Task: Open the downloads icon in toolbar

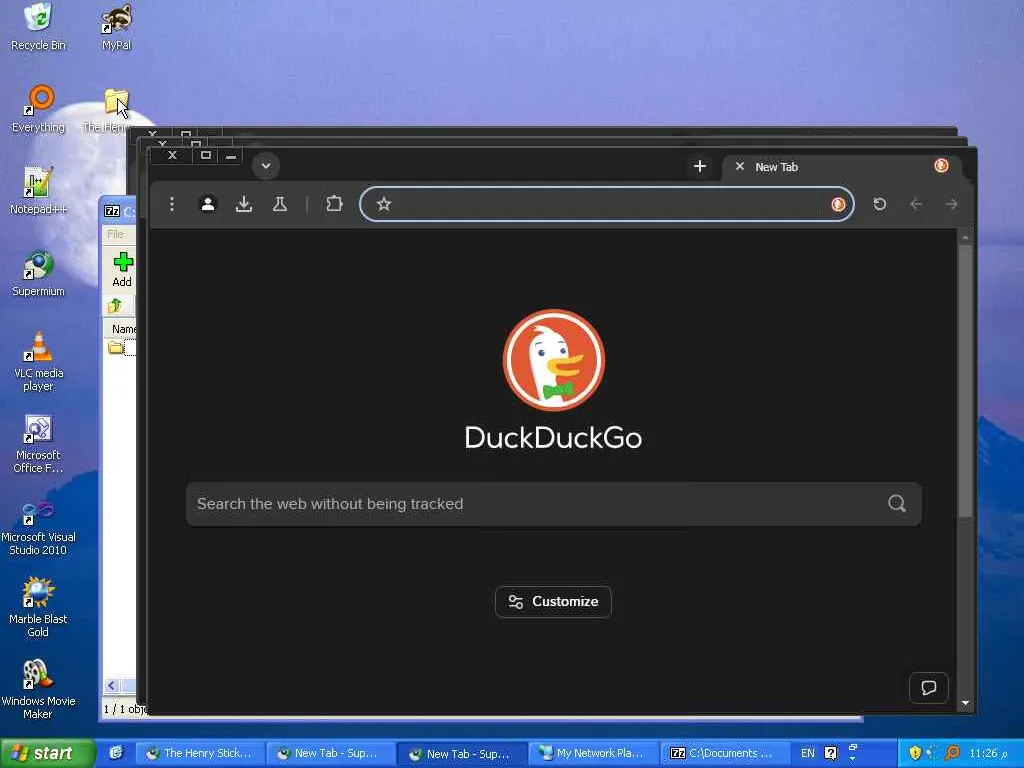Action: [244, 204]
